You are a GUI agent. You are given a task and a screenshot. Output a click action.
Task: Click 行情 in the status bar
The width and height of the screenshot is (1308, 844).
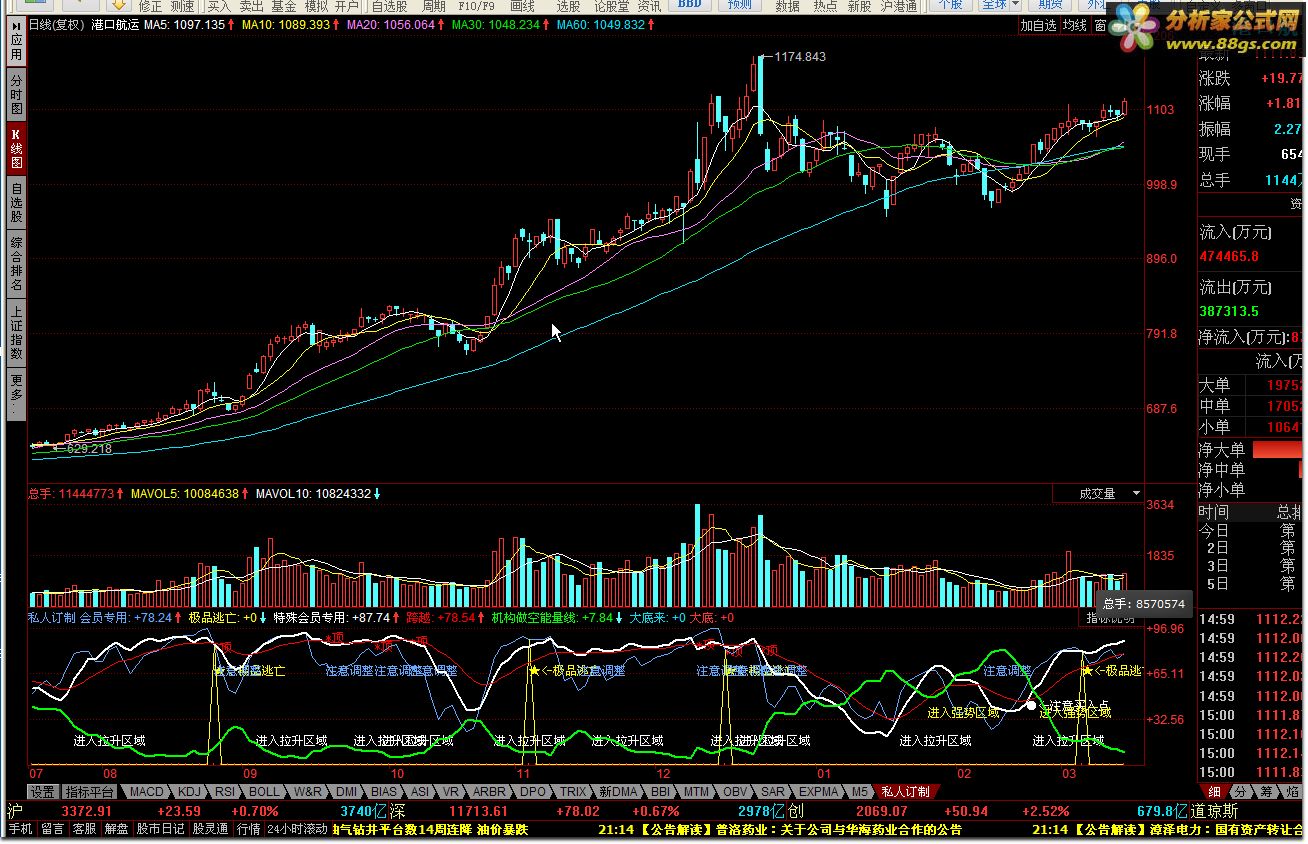tap(248, 829)
